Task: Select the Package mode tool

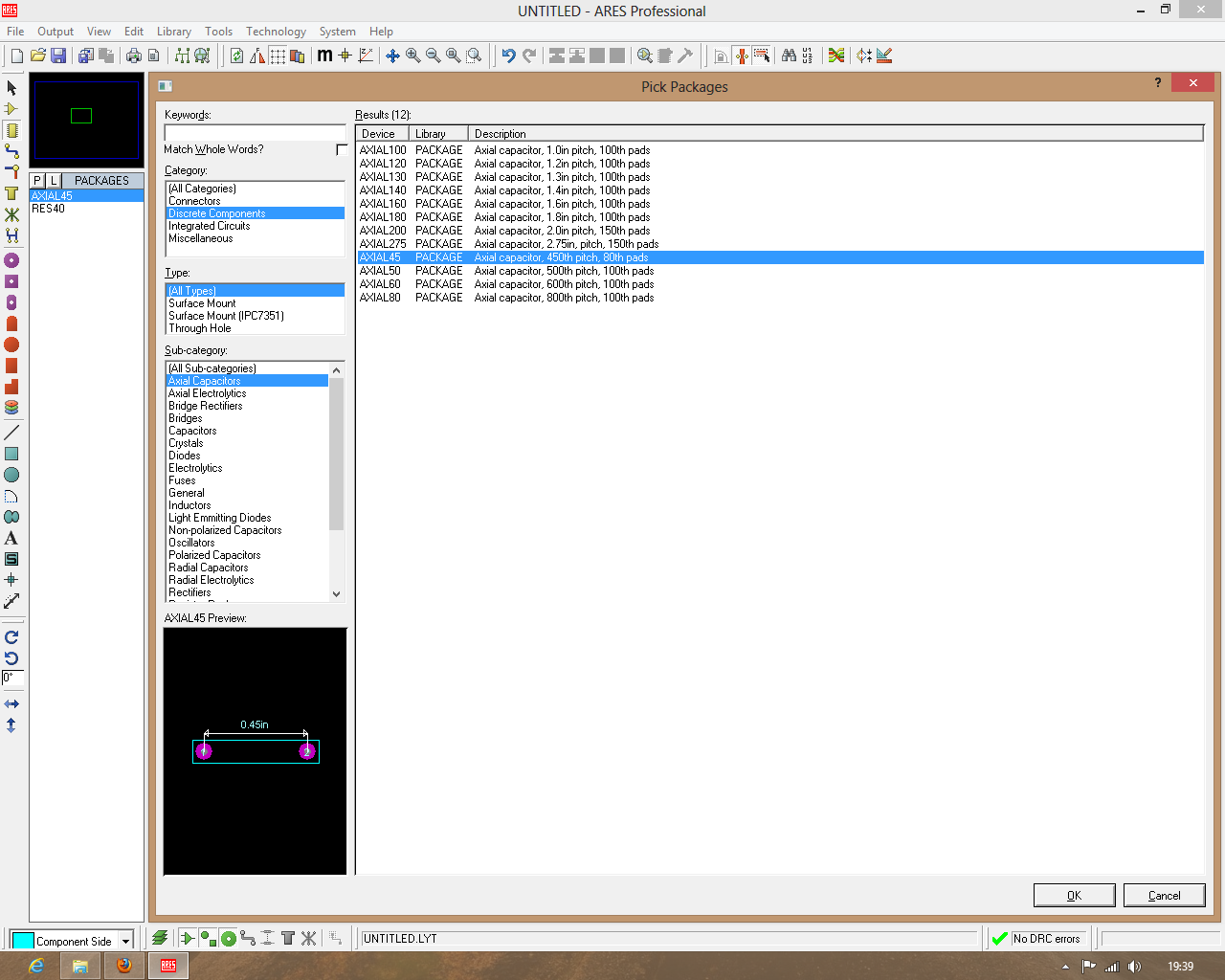Action: point(11,129)
